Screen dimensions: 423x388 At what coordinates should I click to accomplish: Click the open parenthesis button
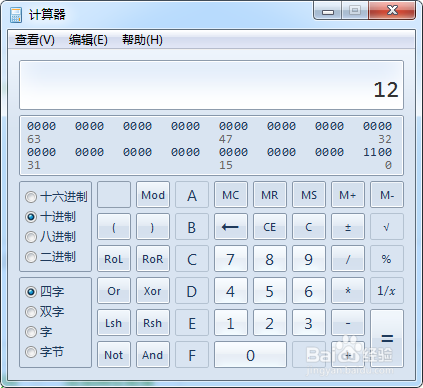tap(114, 227)
